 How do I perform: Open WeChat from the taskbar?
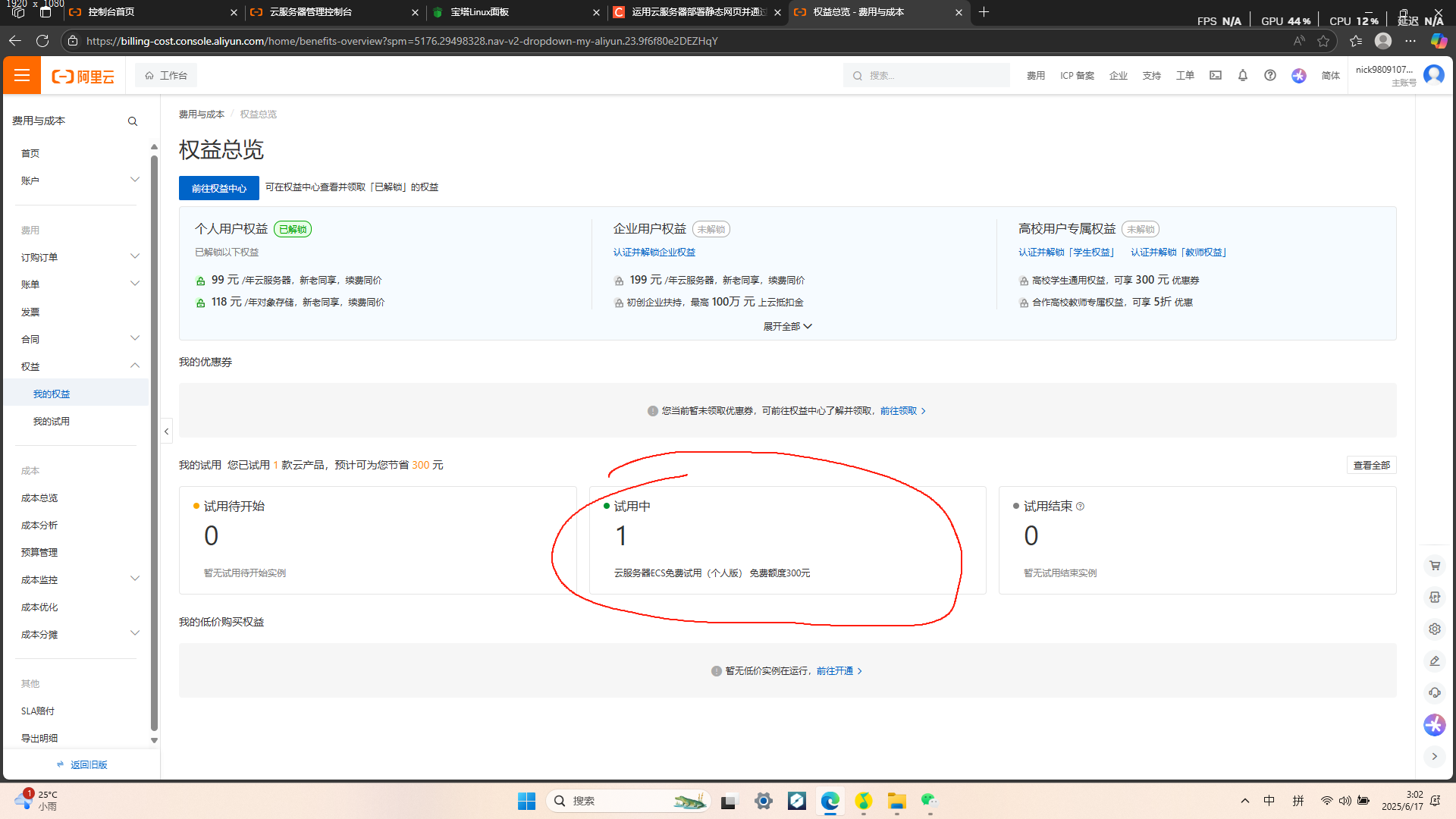(930, 801)
